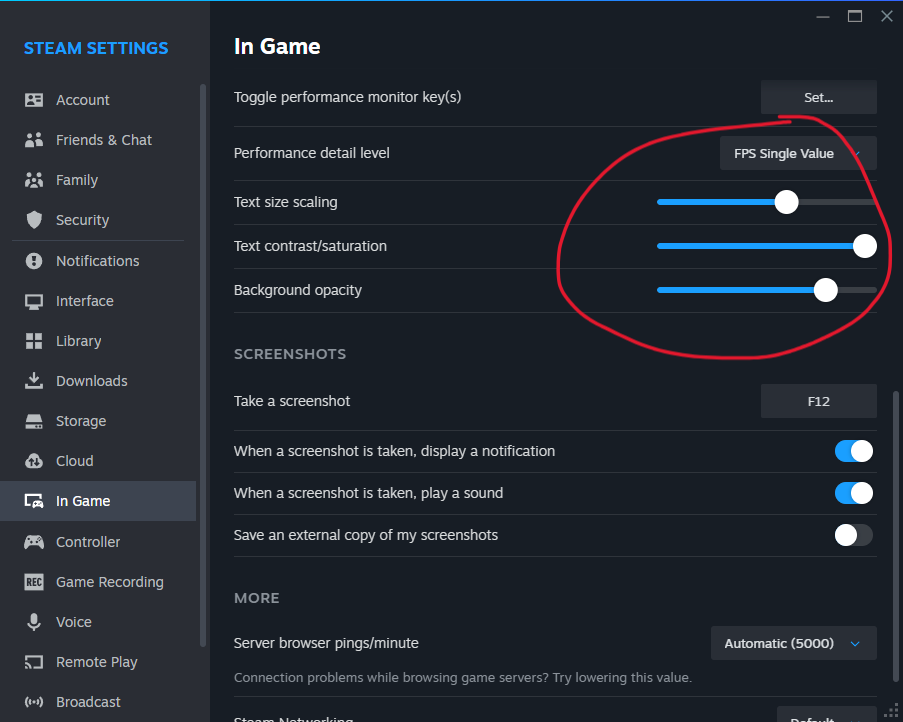903x722 pixels.
Task: Click the MORE section heading
Action: coord(256,598)
